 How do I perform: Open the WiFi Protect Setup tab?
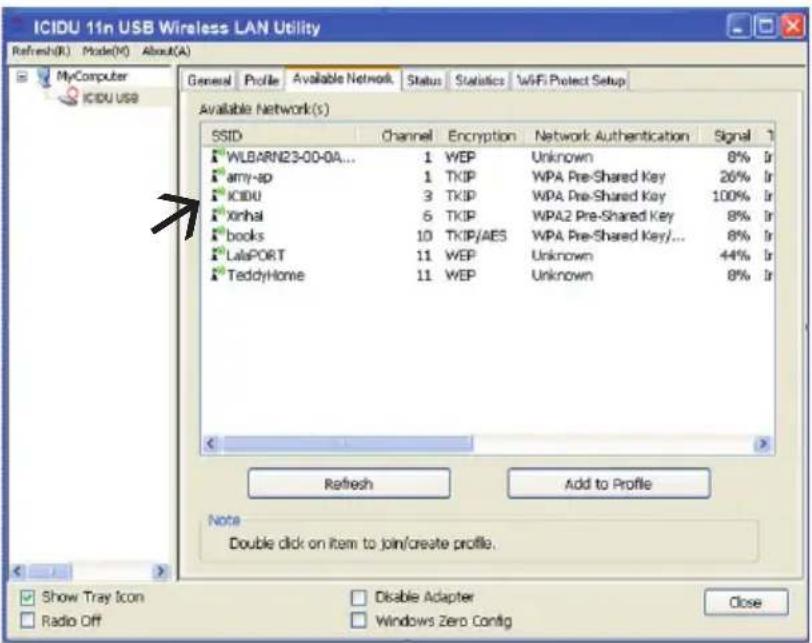571,81
